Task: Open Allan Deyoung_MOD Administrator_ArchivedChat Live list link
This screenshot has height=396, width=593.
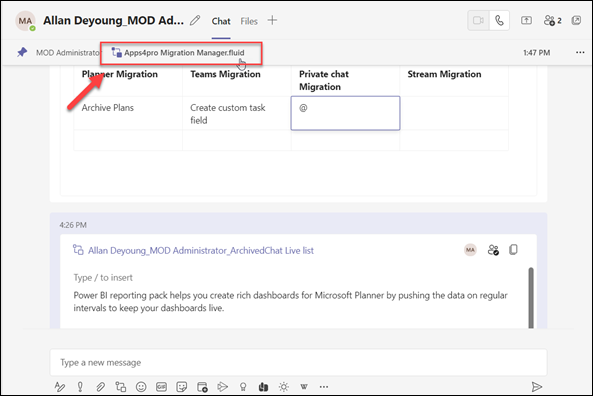Action: coord(200,250)
